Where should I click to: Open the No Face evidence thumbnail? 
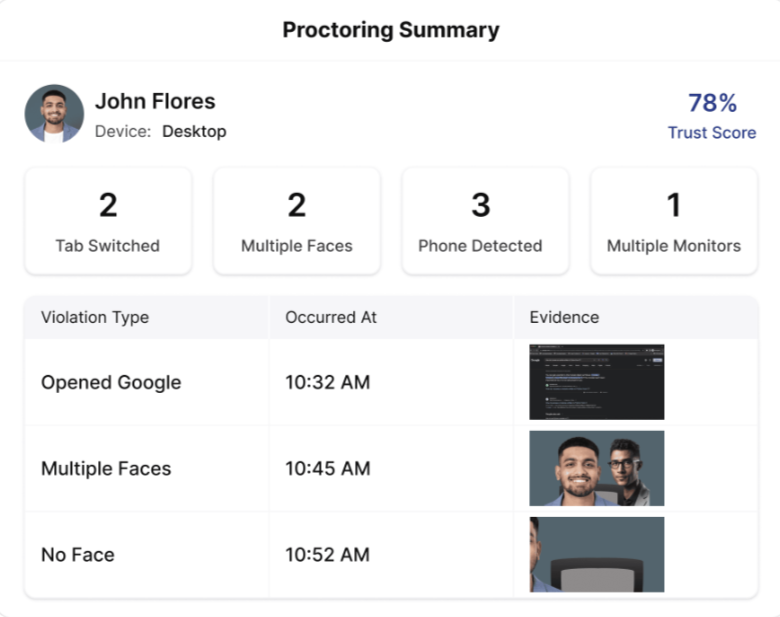(596, 554)
